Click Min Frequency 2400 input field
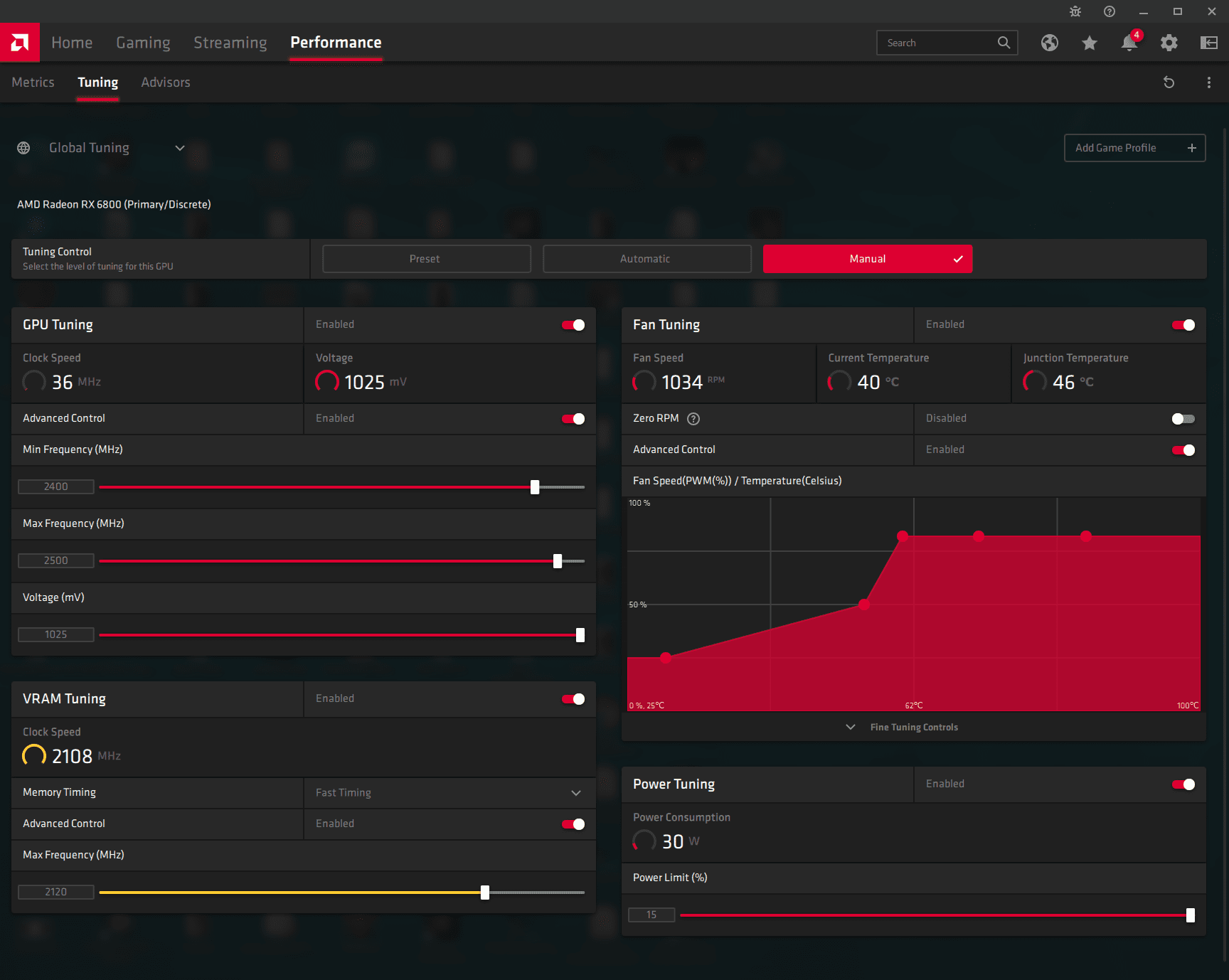 [x=56, y=486]
